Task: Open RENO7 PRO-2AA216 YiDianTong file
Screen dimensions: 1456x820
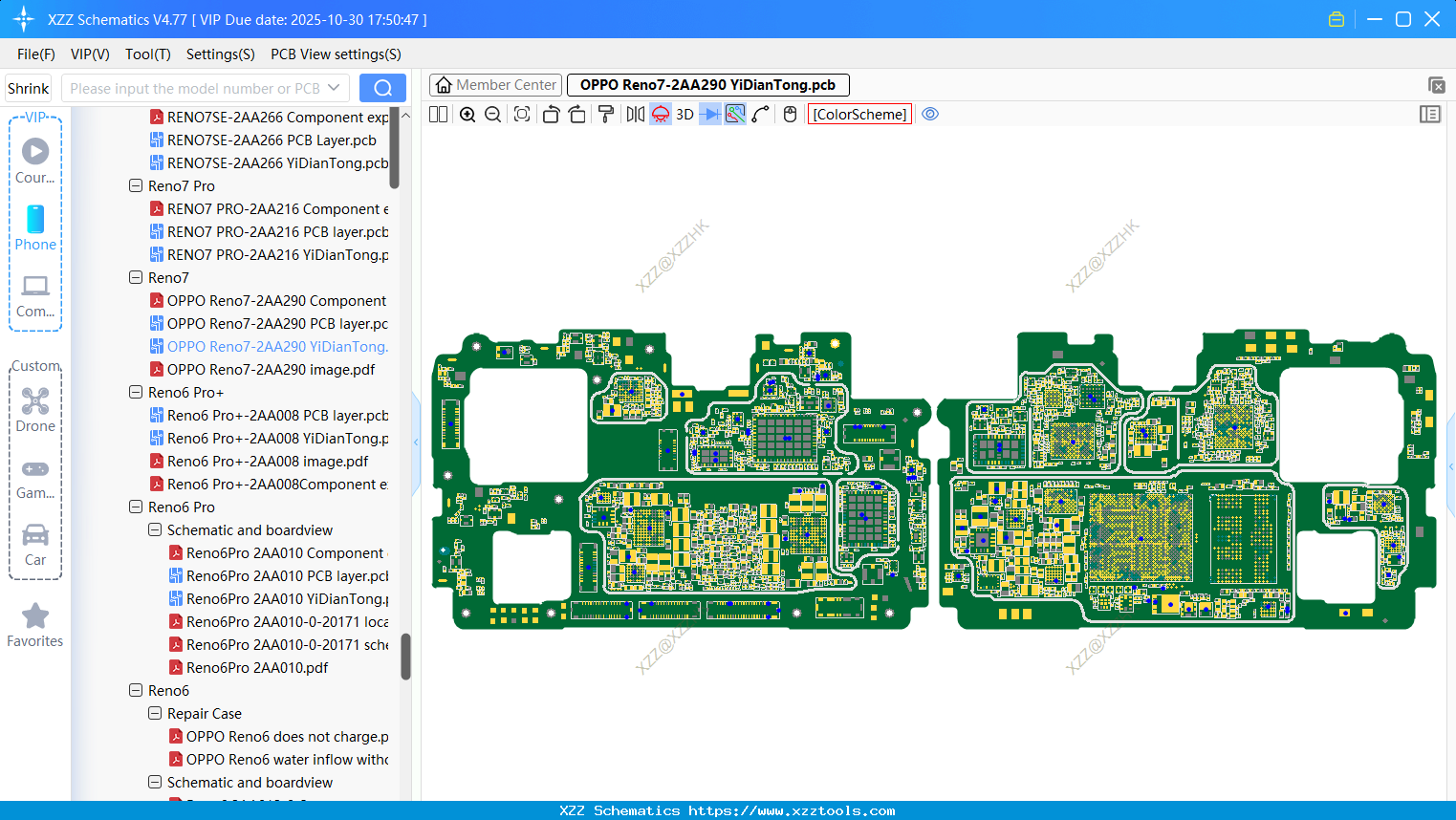Action: 270,254
